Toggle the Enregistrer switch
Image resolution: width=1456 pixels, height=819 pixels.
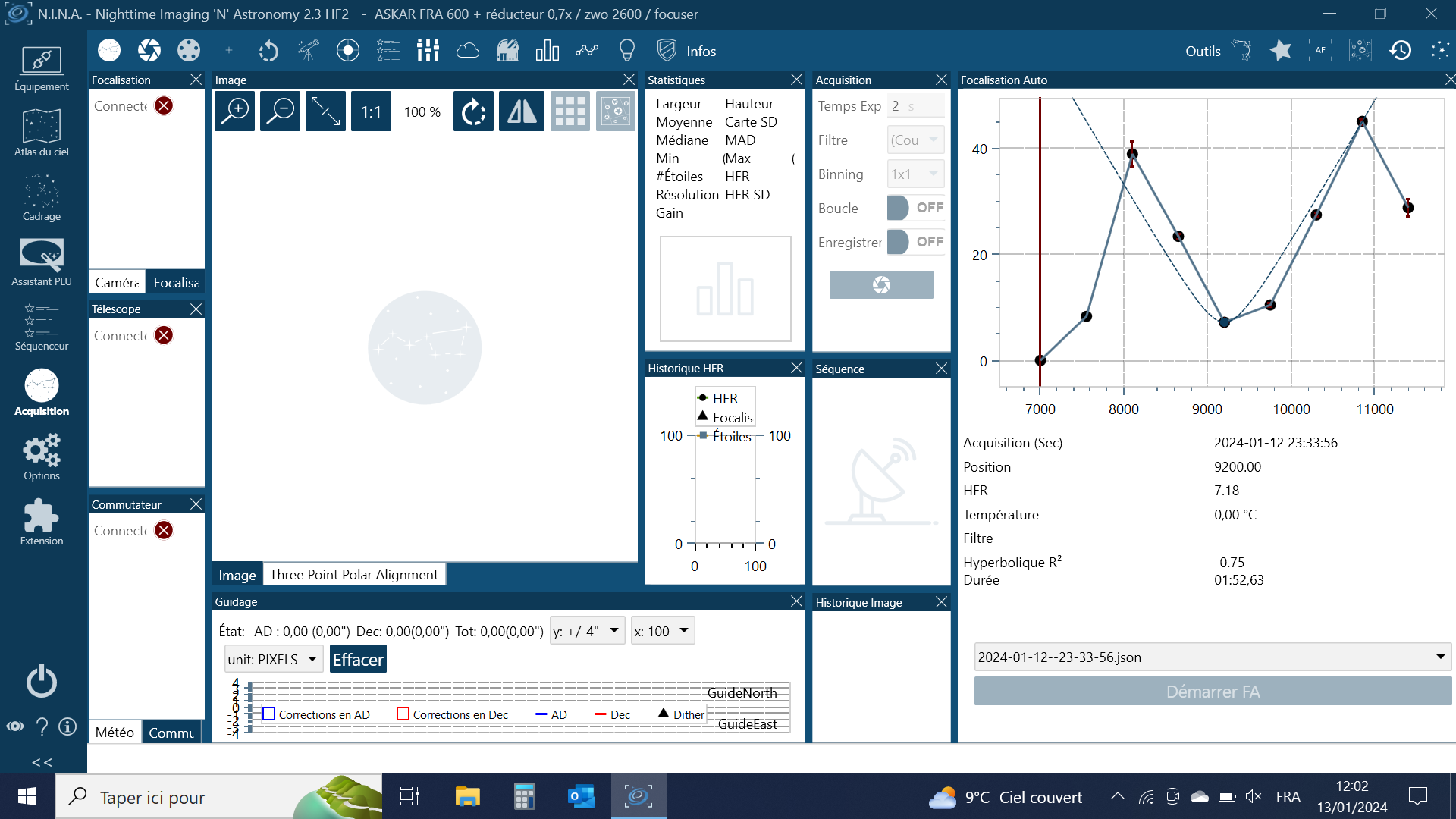pos(915,242)
